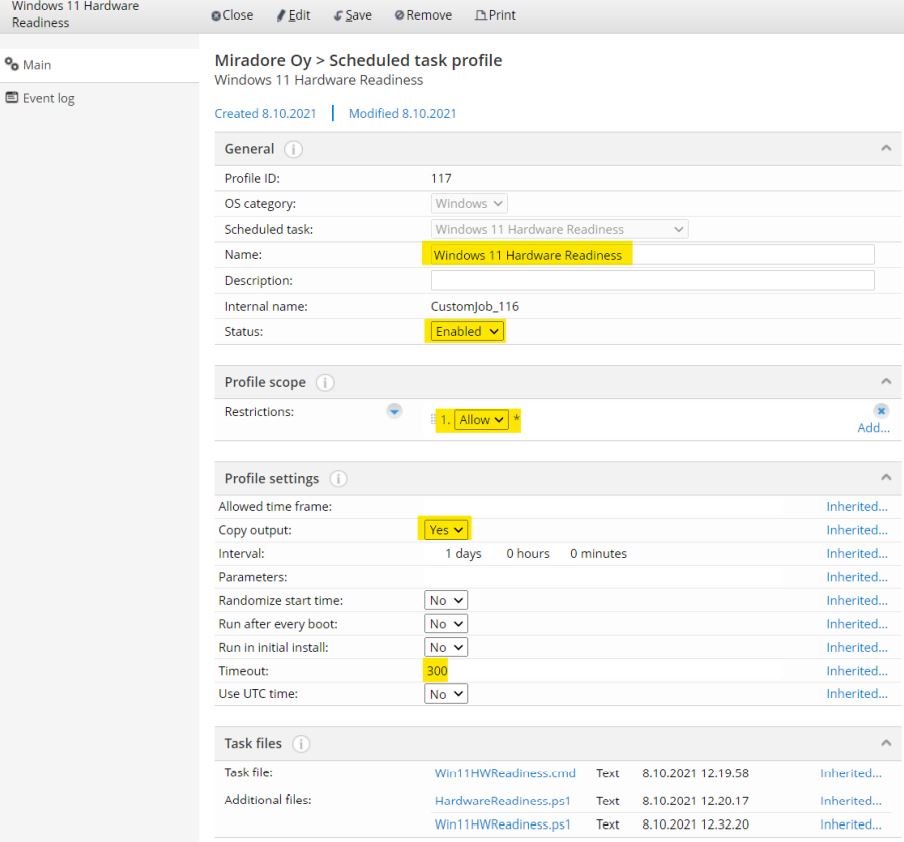Click Inherited link for Timeout
The height and width of the screenshot is (842, 904).
coord(857,671)
